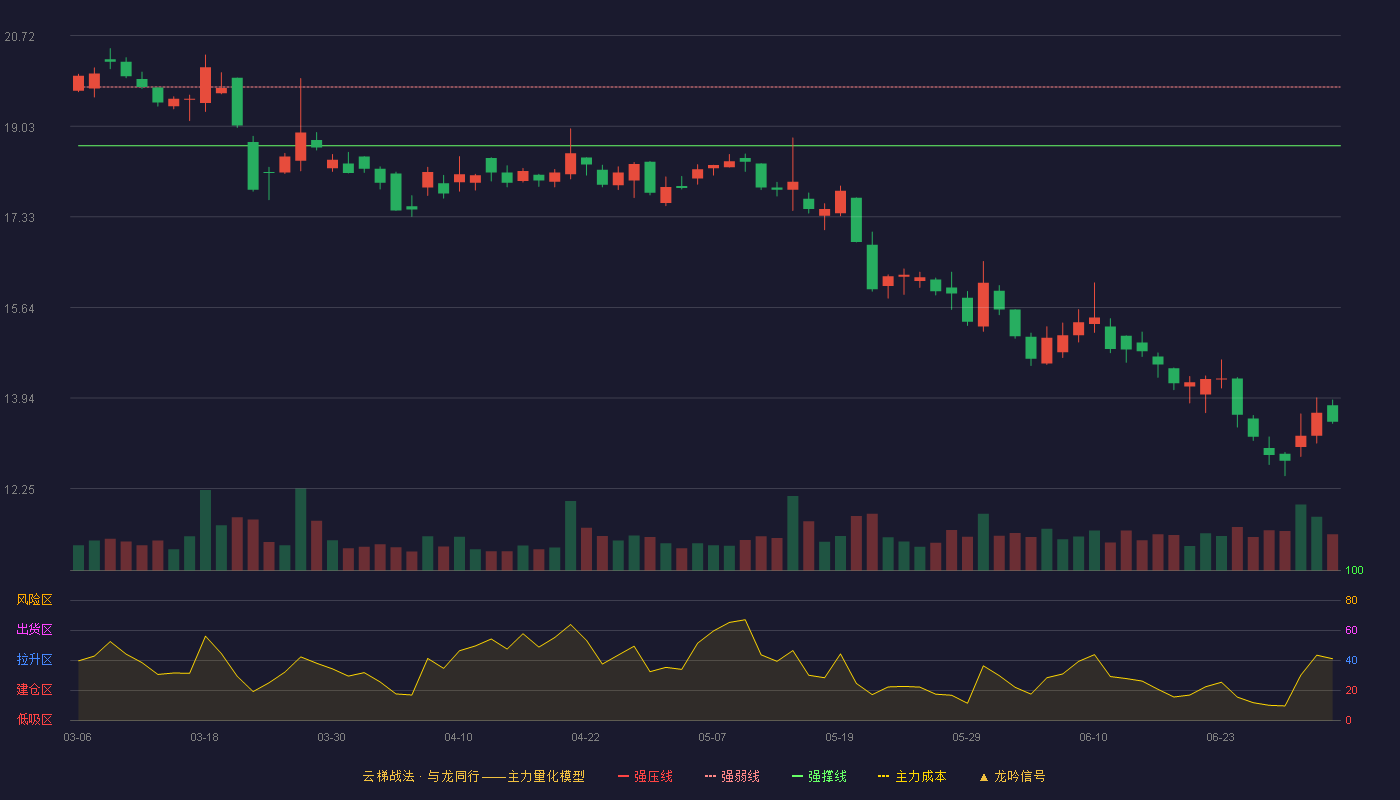Click the 17.33 price axis label
Viewport: 1400px width, 800px height.
pos(19,217)
